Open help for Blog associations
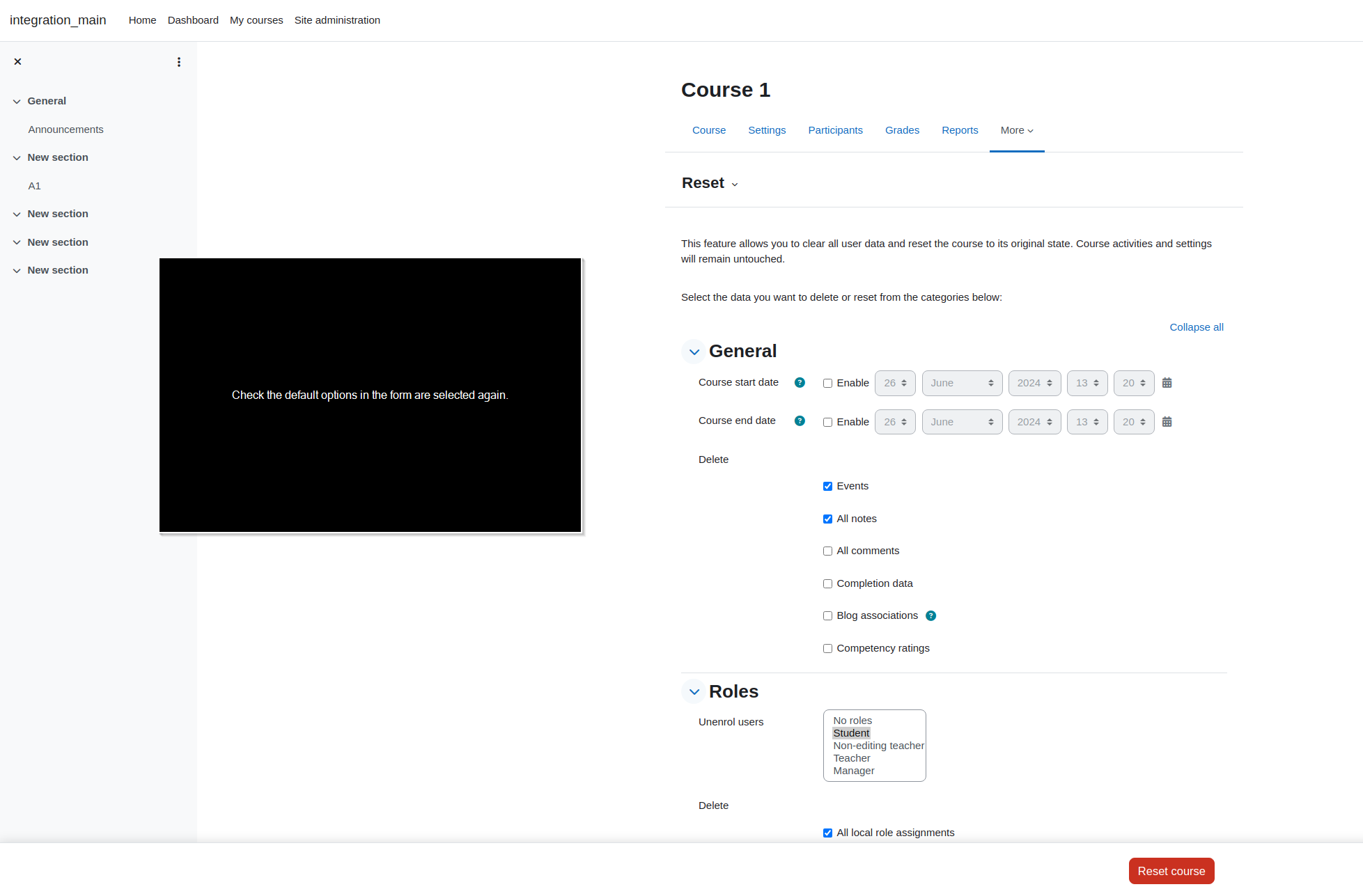Viewport: 1363px width, 896px height. tap(930, 615)
